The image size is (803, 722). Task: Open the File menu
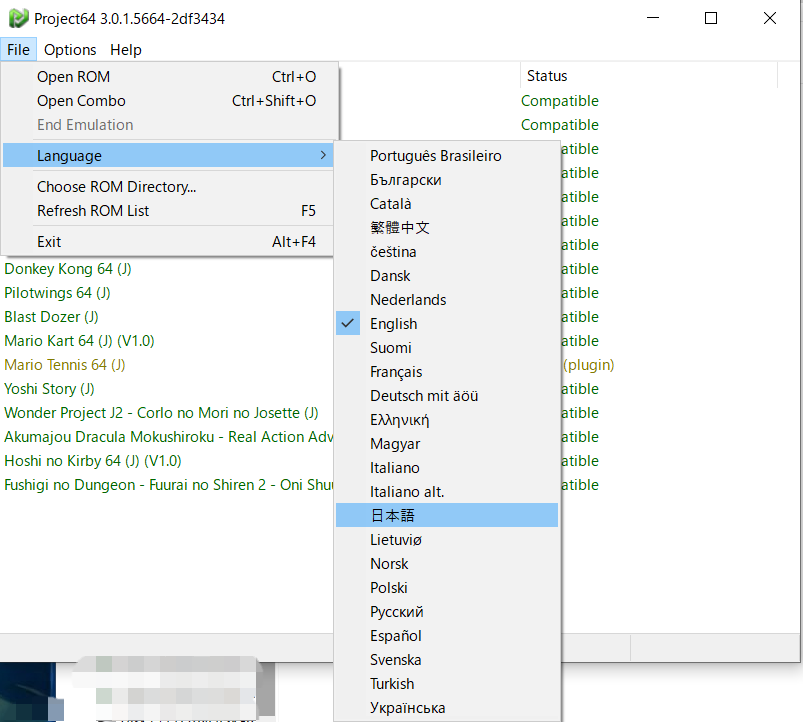point(18,50)
